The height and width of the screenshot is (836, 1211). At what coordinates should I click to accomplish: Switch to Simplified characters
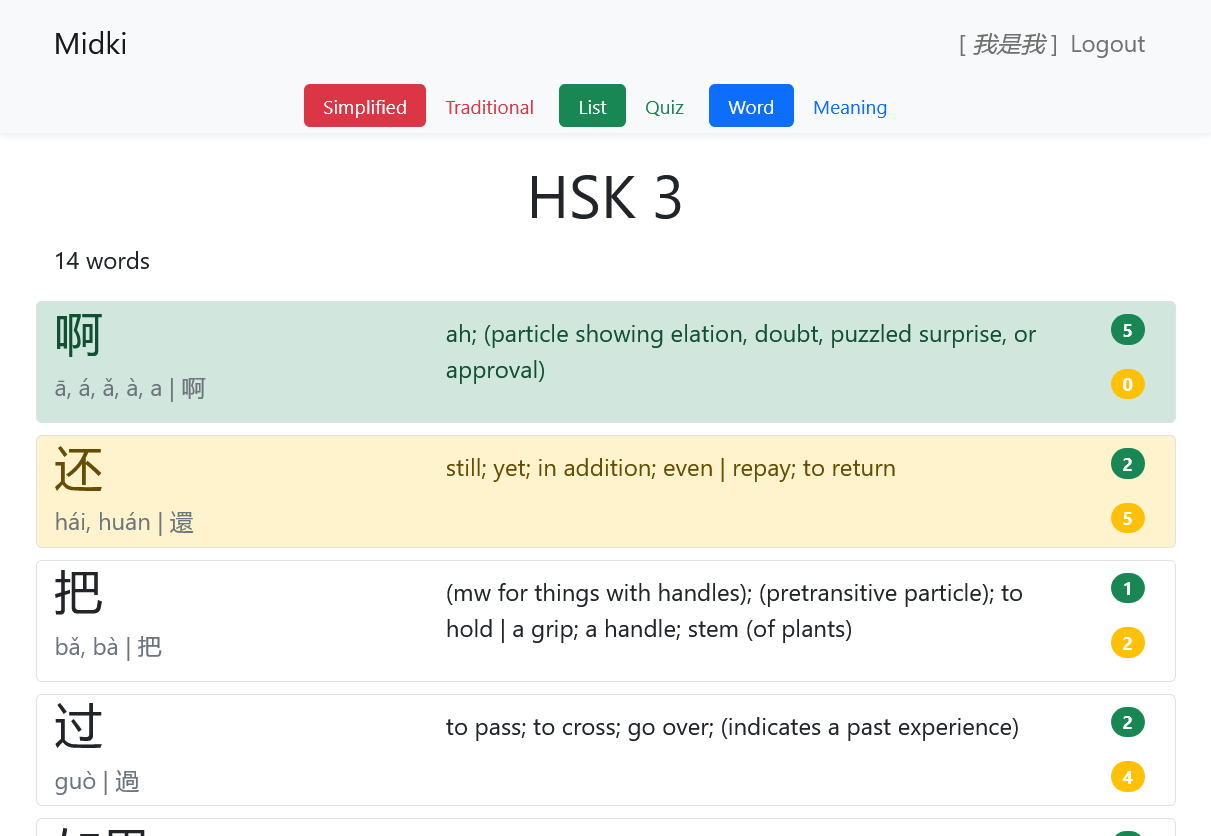364,107
